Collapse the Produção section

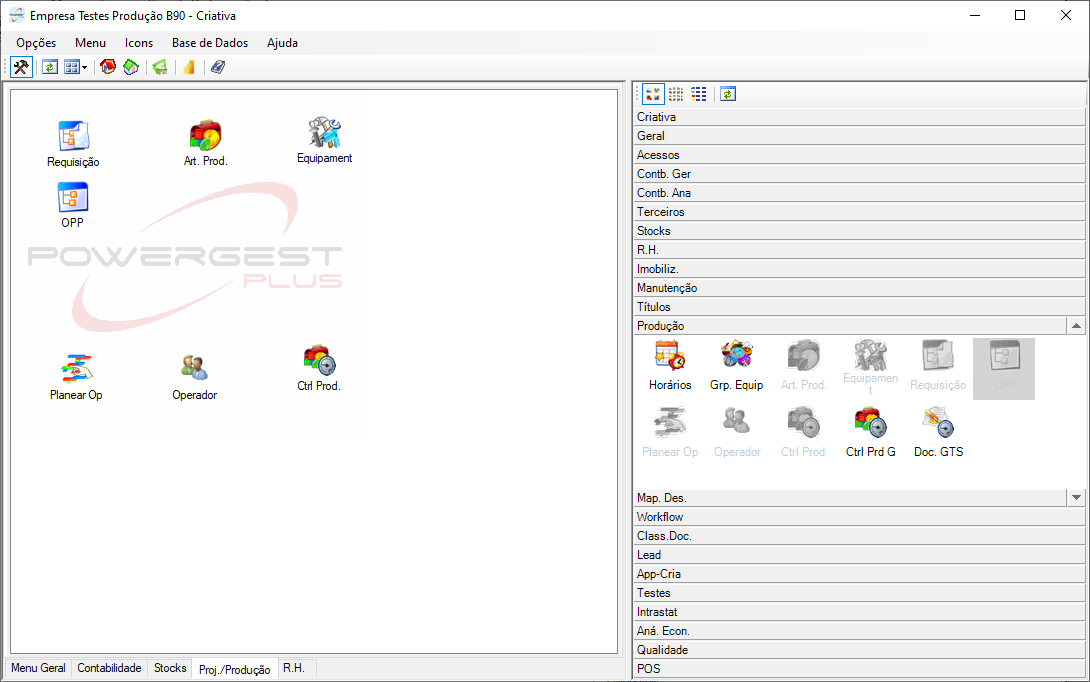pyautogui.click(x=1076, y=326)
